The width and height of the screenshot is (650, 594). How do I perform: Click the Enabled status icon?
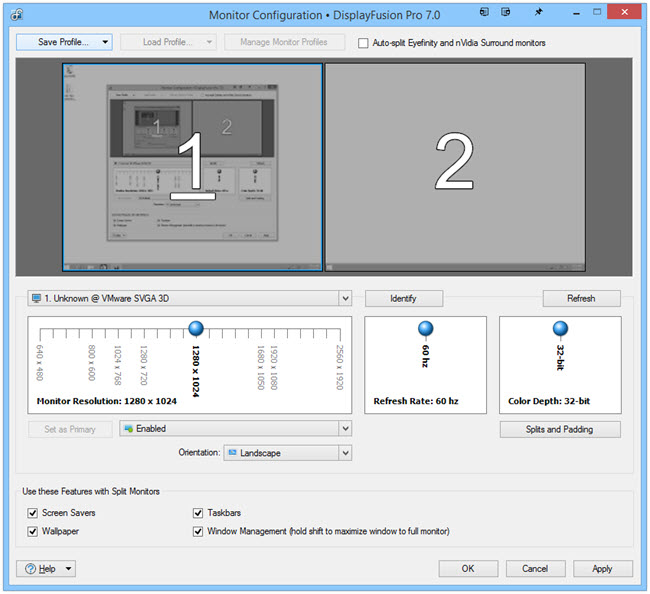coord(129,429)
